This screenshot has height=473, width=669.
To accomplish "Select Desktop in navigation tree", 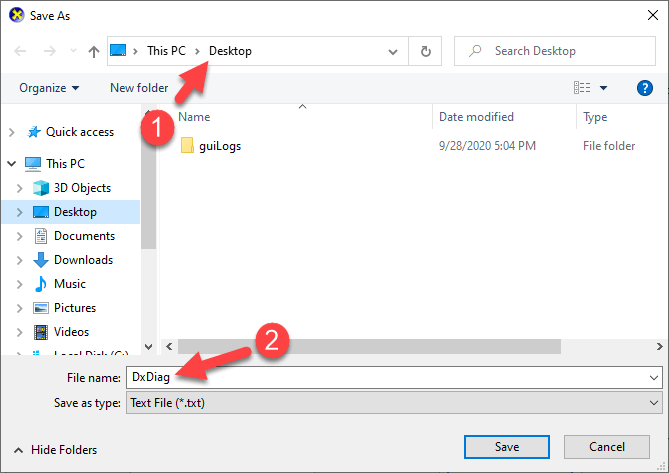I will (x=75, y=212).
